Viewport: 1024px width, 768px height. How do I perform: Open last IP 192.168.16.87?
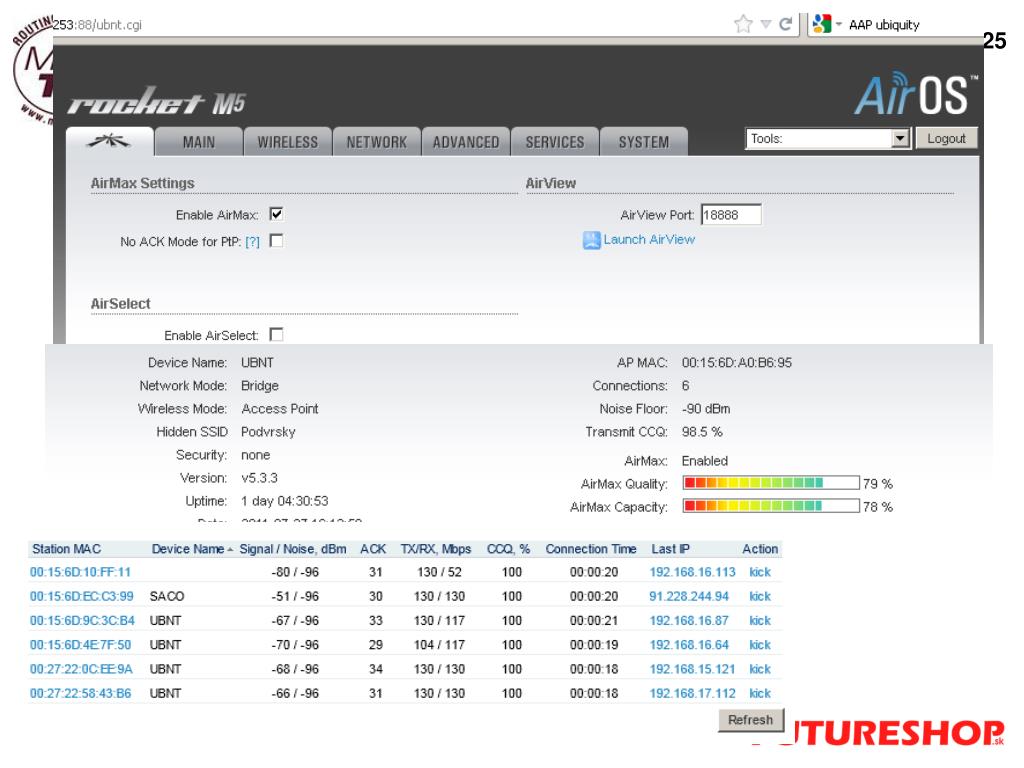(689, 620)
